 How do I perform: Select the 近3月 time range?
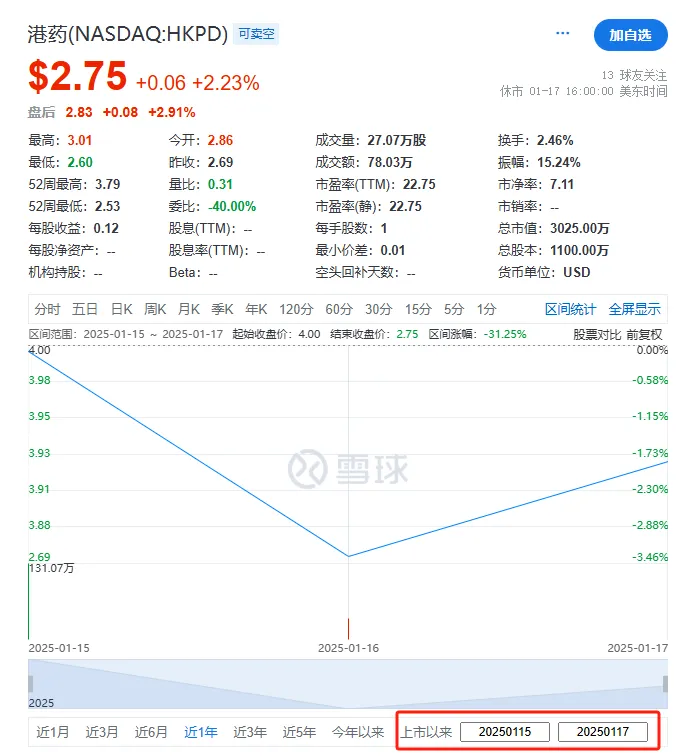coord(102,732)
